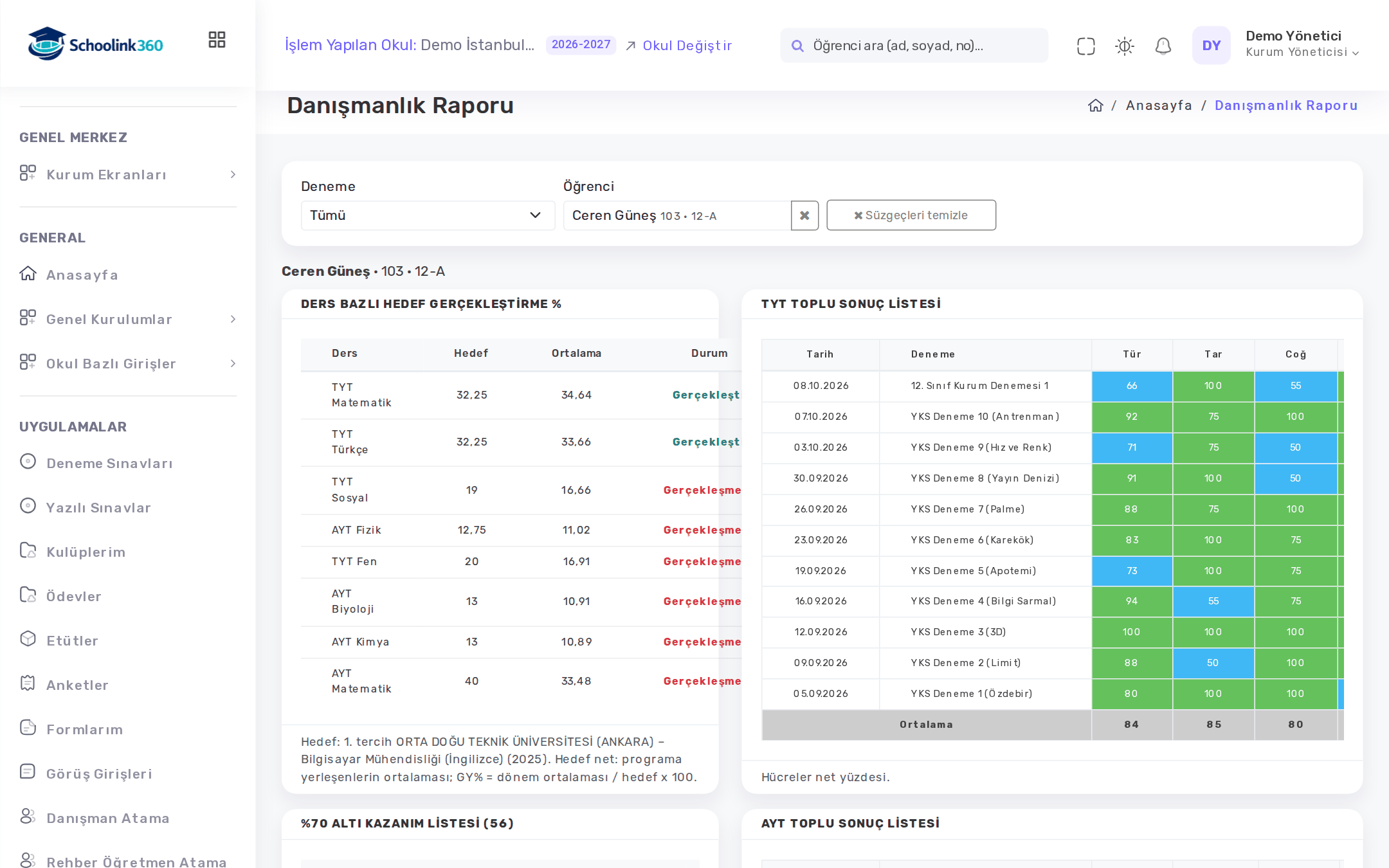Click the Schoolink360 logo

tap(95, 44)
